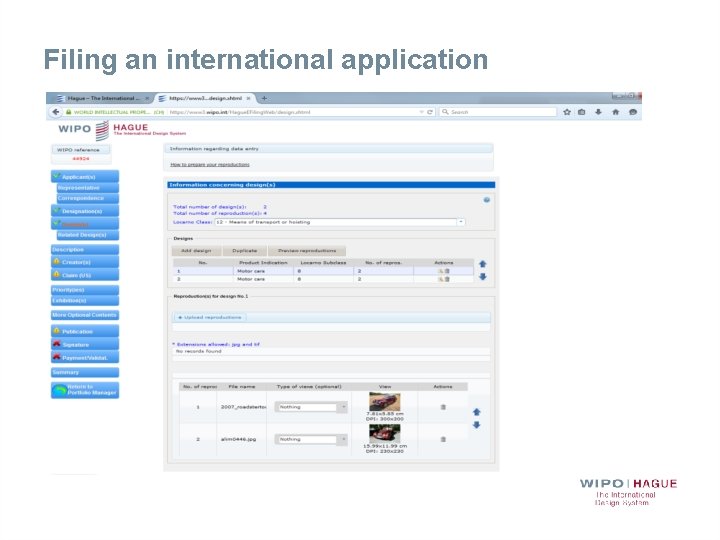Click the 2007_roadster car thumbnail
The height and width of the screenshot is (540, 720).
coord(385,402)
